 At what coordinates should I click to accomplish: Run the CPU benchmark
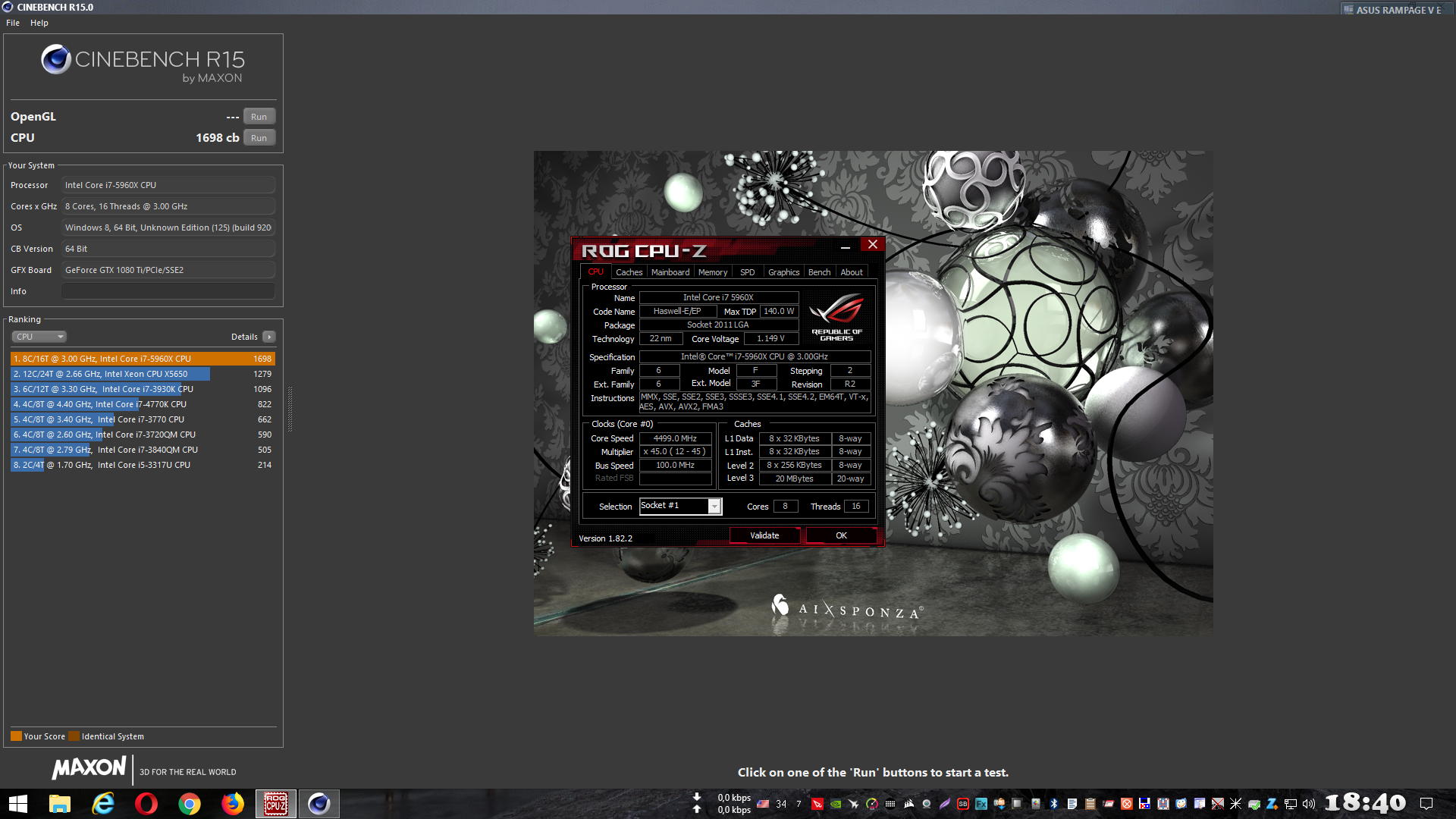tap(259, 138)
